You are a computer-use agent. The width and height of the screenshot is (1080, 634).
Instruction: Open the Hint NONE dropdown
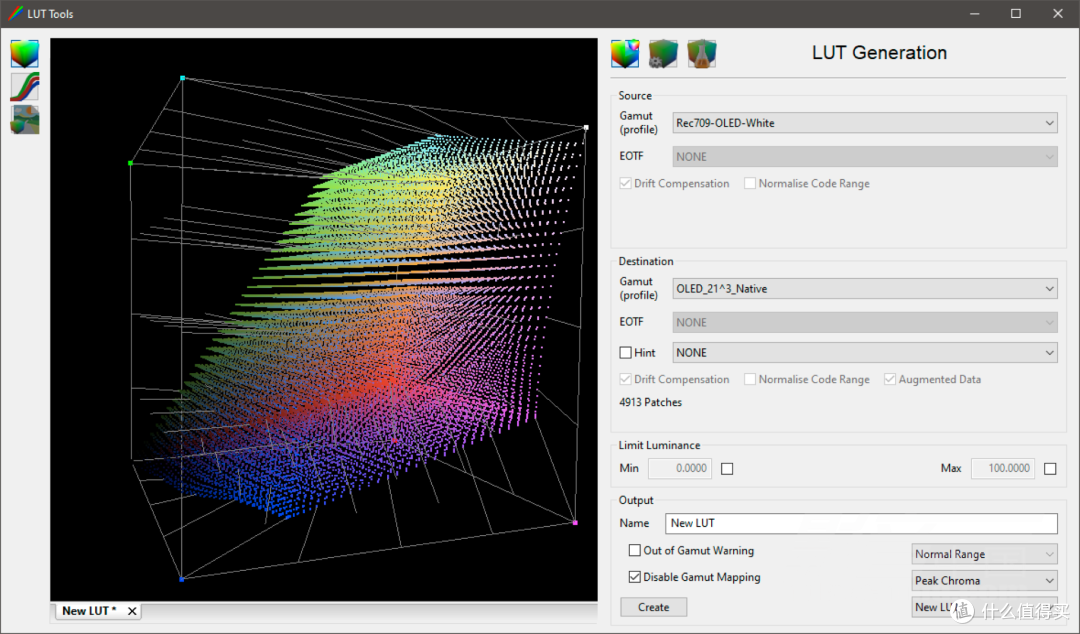(x=864, y=352)
